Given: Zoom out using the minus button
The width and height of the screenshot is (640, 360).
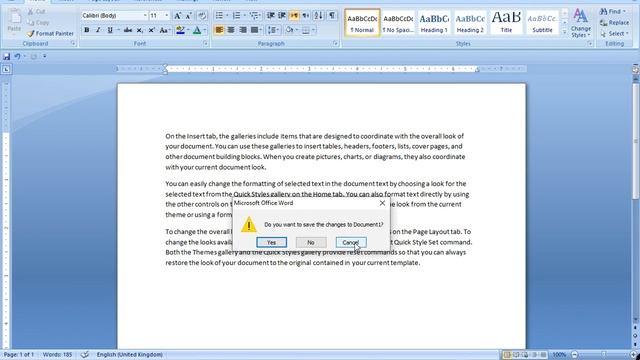Looking at the screenshot, I should [x=575, y=355].
